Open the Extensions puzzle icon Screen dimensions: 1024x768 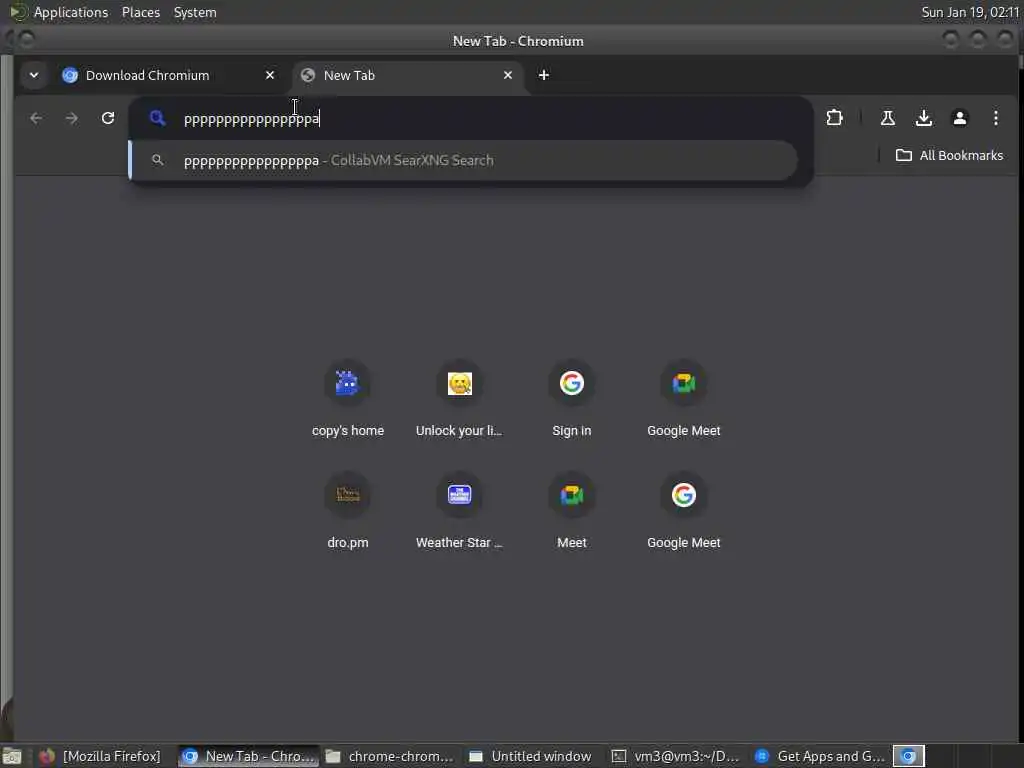834,118
